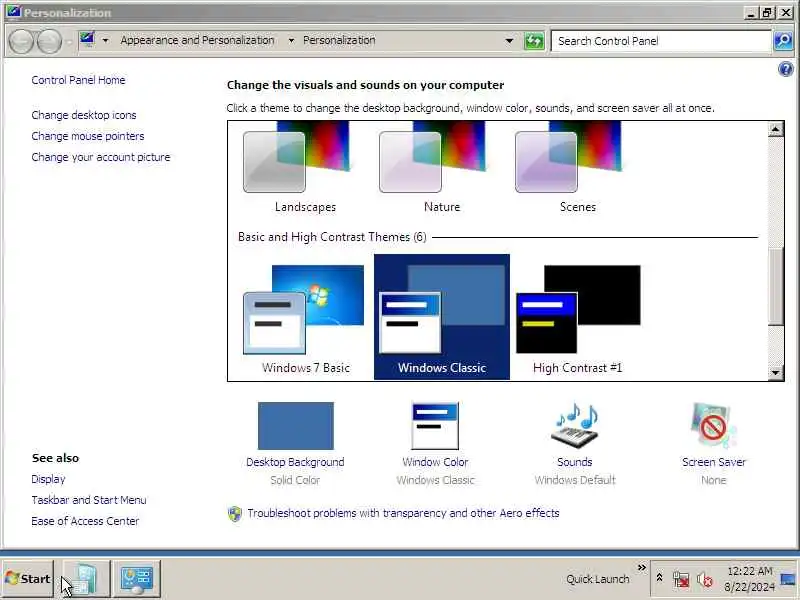
Task: Open the address bar history dropdown
Action: point(509,41)
